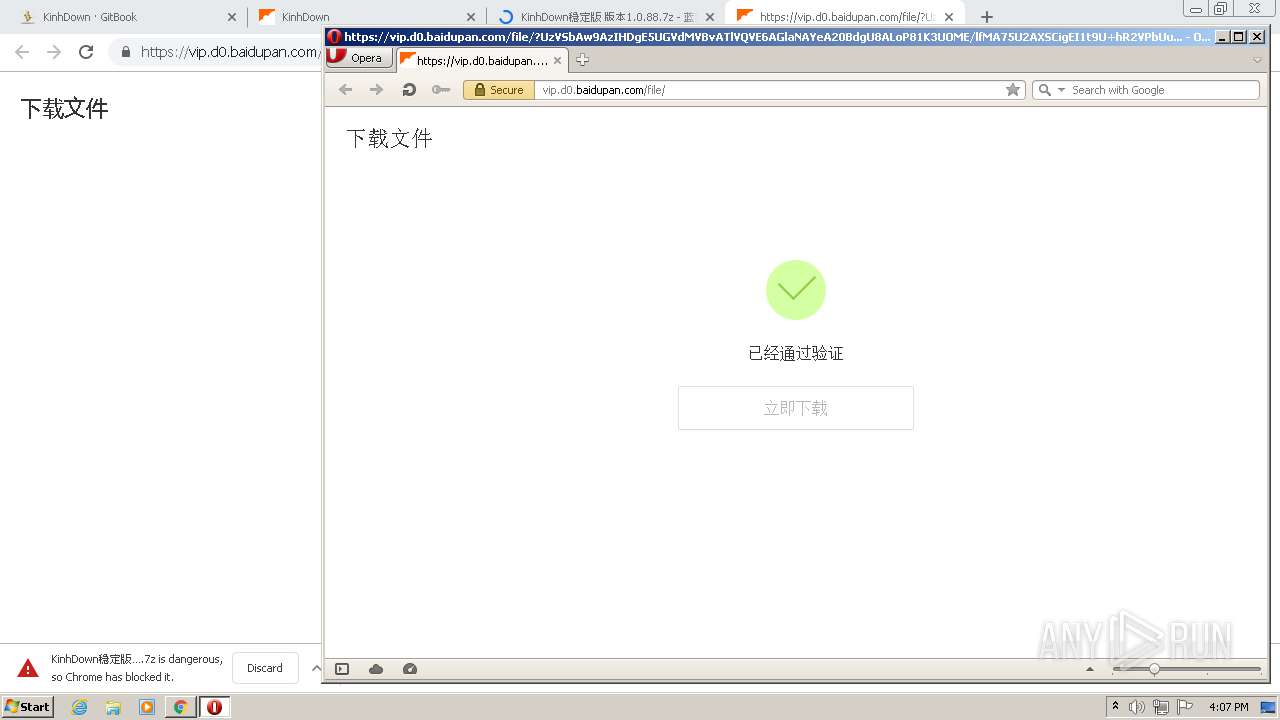The height and width of the screenshot is (720, 1280).
Task: Focus the Opera address field
Action: click(x=770, y=90)
